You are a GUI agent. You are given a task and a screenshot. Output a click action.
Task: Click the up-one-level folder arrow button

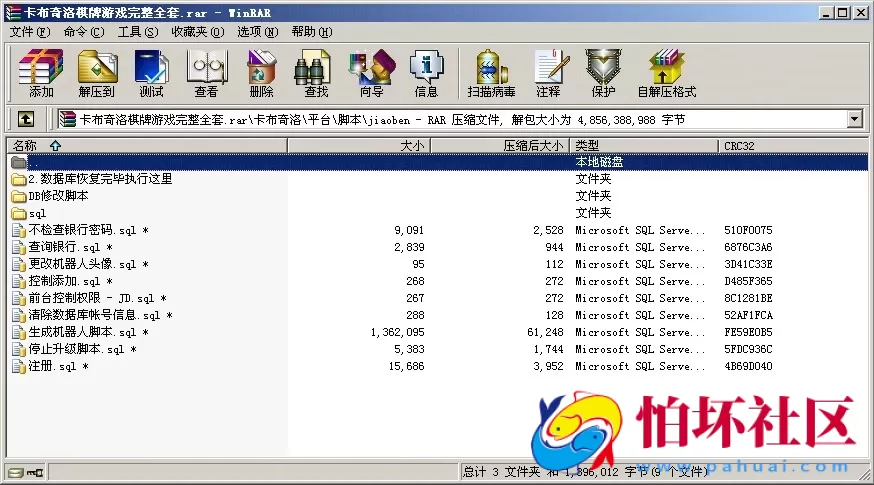(x=26, y=119)
